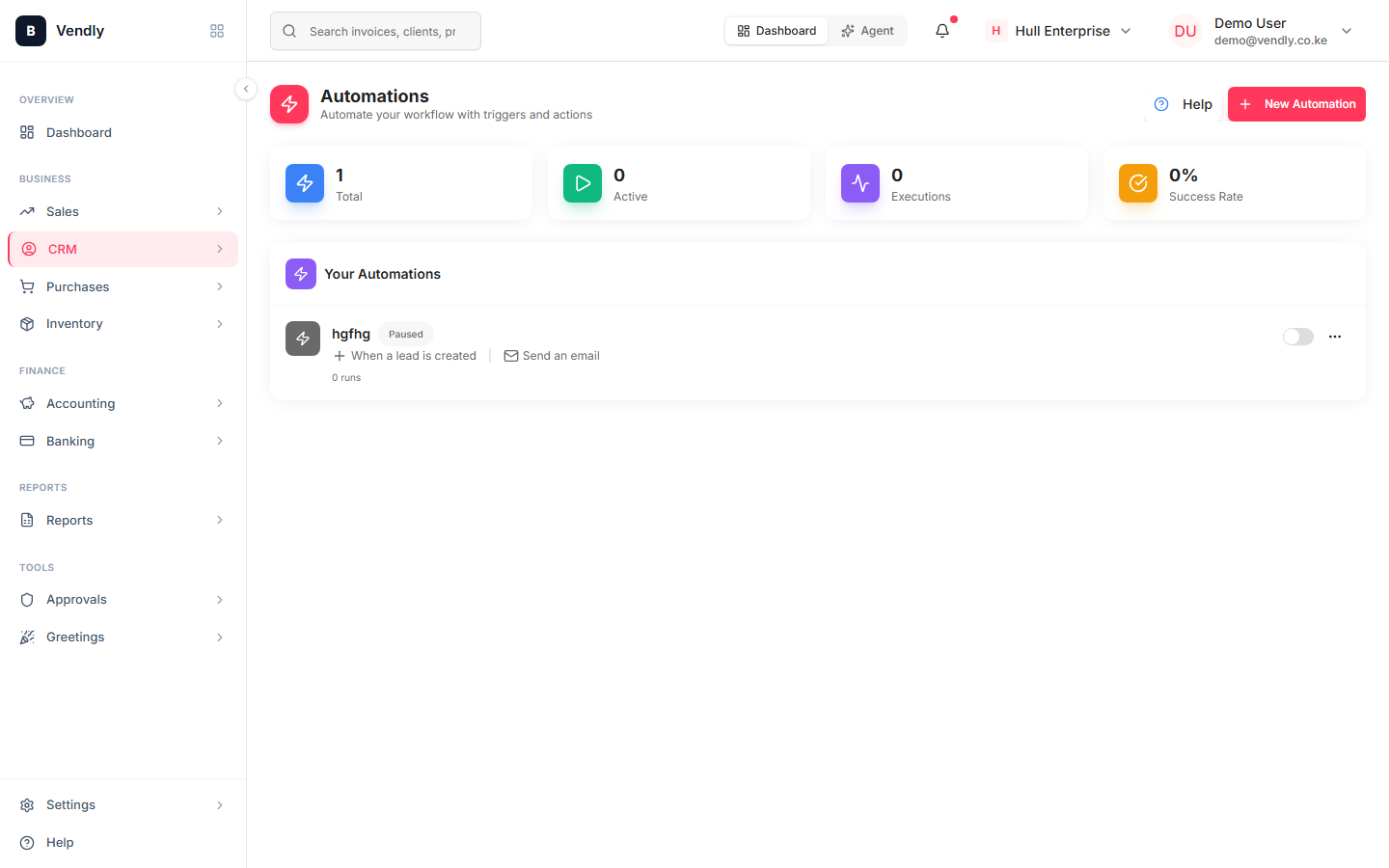
Task: Click the help circle icon in header
Action: [x=1161, y=104]
